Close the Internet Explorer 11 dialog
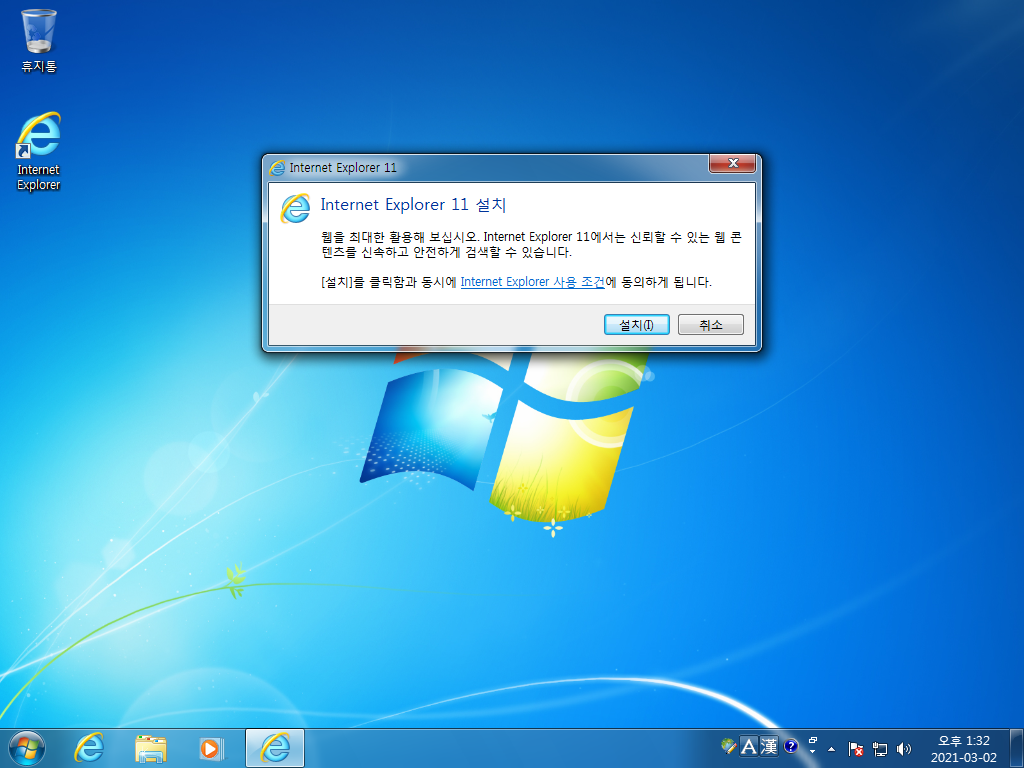Viewport: 1024px width, 768px height. (x=732, y=163)
